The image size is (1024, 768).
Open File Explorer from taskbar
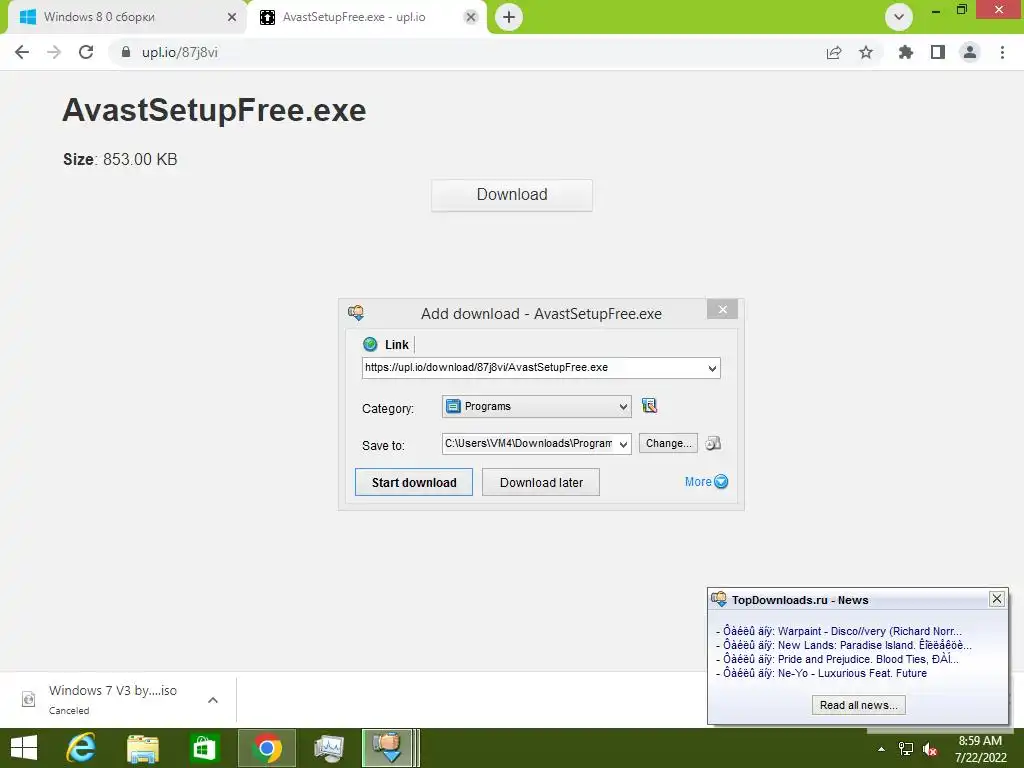click(x=143, y=748)
